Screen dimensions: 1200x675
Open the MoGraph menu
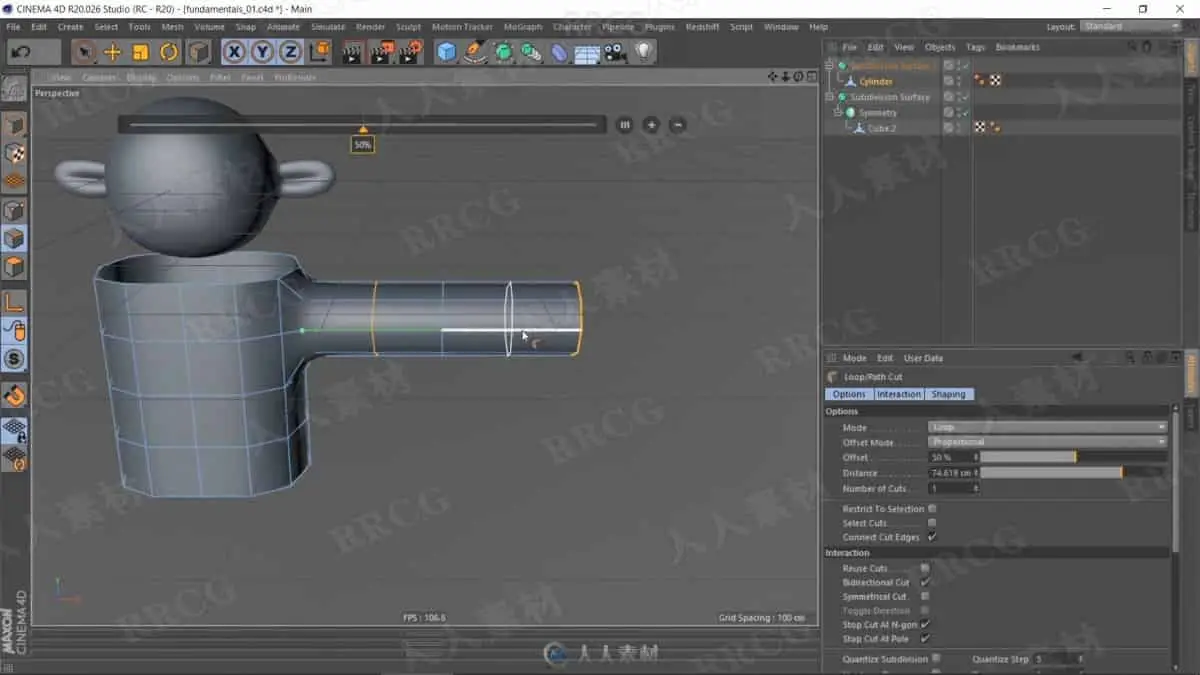point(522,27)
